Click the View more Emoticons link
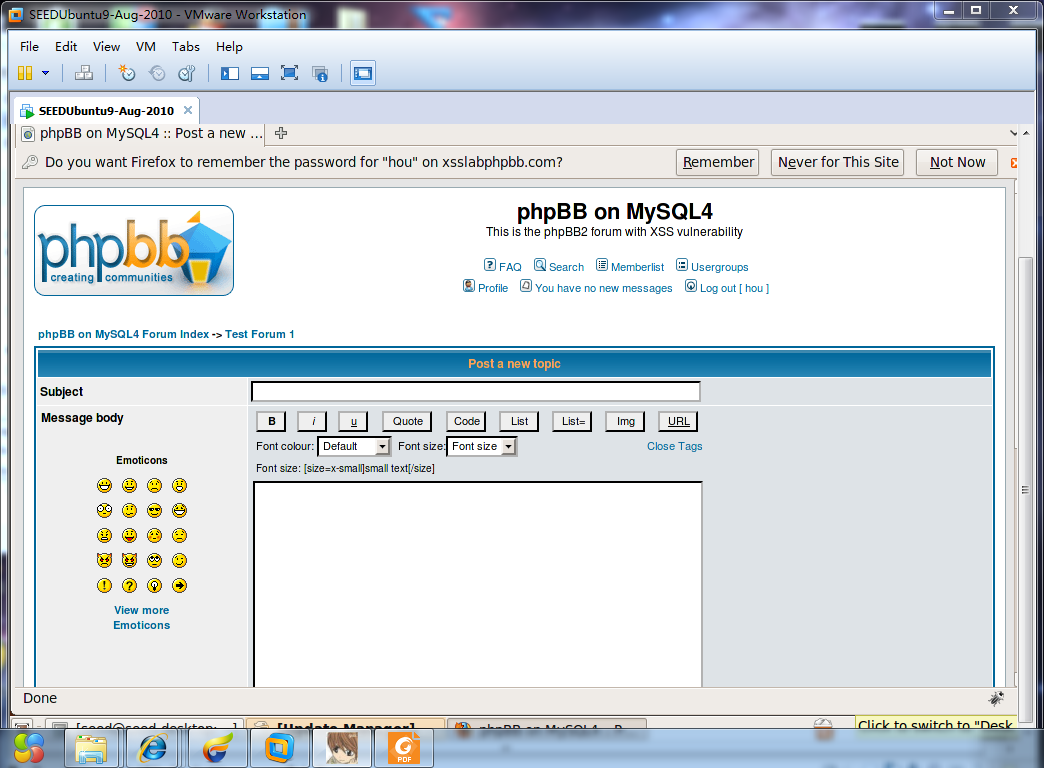This screenshot has width=1044, height=768. 142,617
